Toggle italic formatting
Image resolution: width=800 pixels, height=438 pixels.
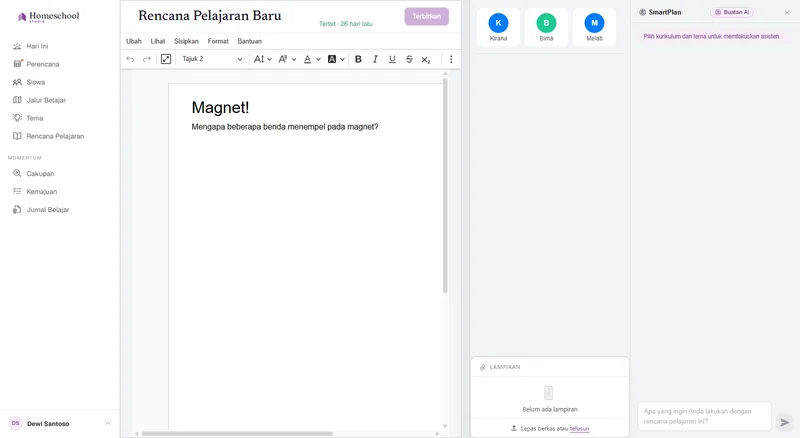pyautogui.click(x=375, y=59)
